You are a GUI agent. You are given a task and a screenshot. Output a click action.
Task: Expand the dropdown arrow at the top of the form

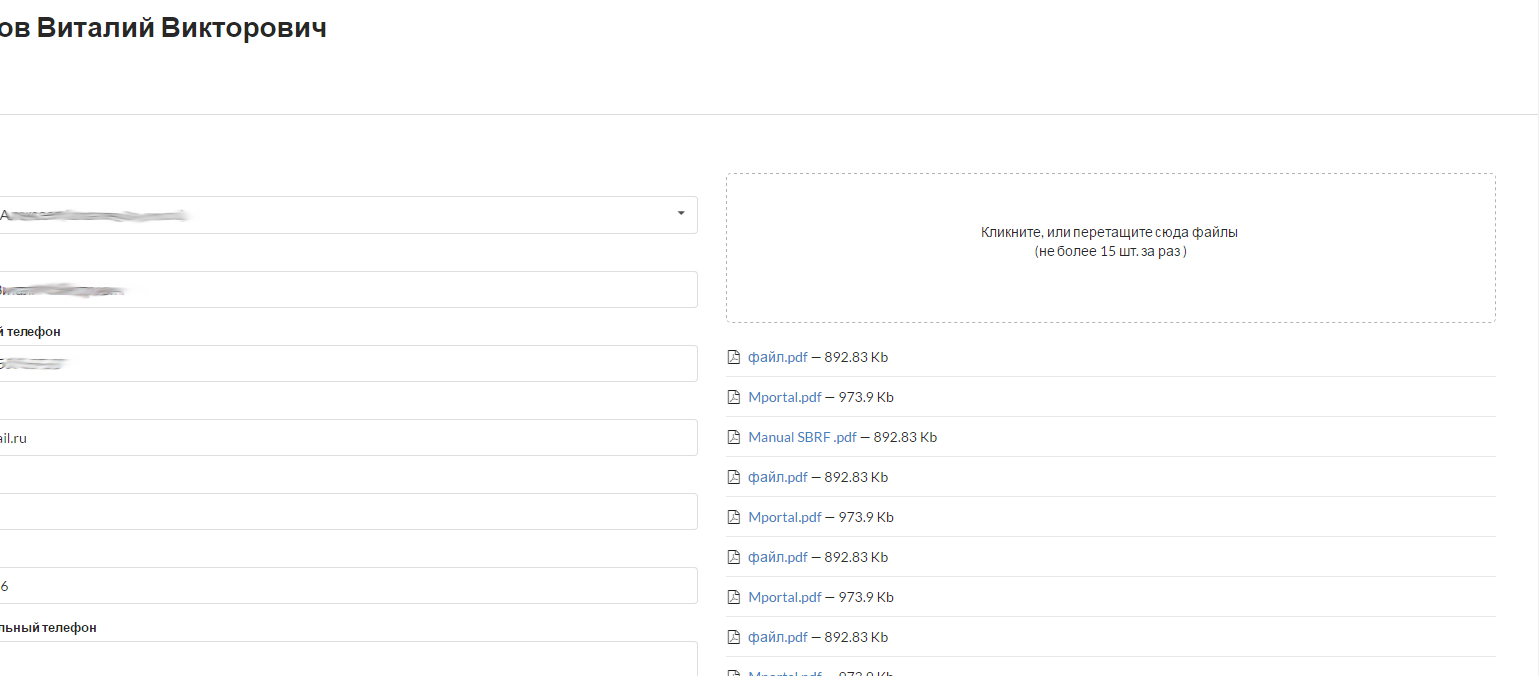(x=681, y=214)
